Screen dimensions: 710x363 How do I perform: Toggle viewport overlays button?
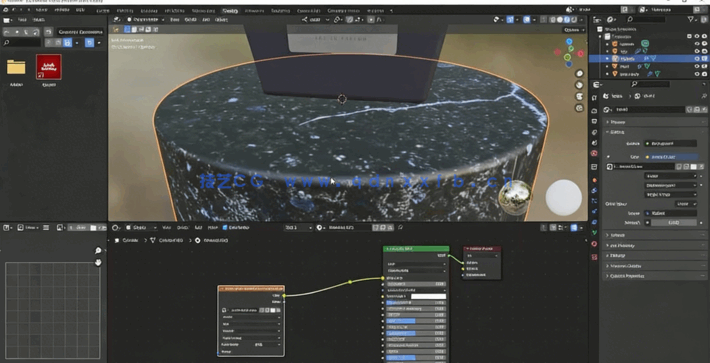point(527,20)
